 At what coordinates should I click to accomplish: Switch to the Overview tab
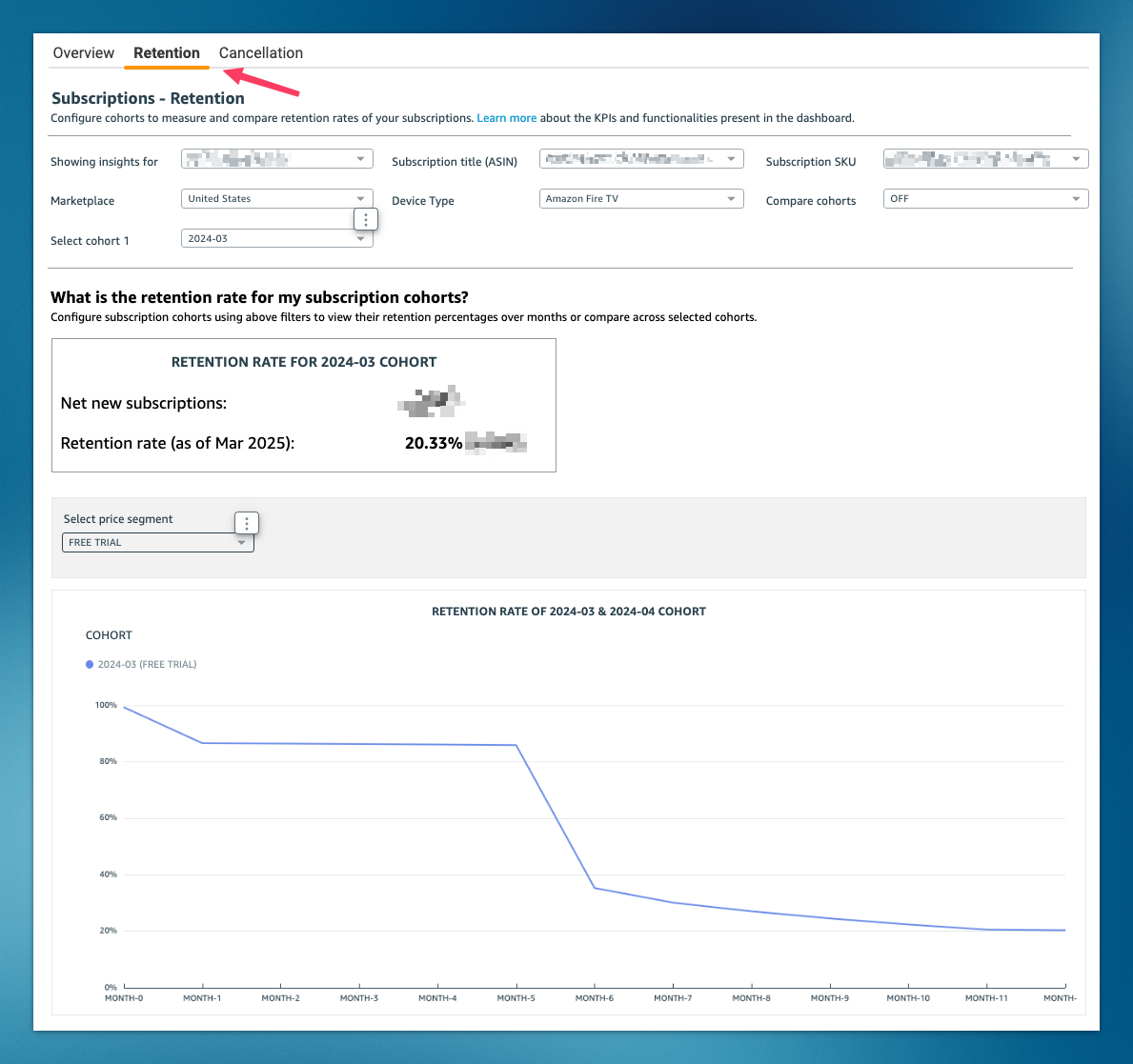pyautogui.click(x=83, y=52)
